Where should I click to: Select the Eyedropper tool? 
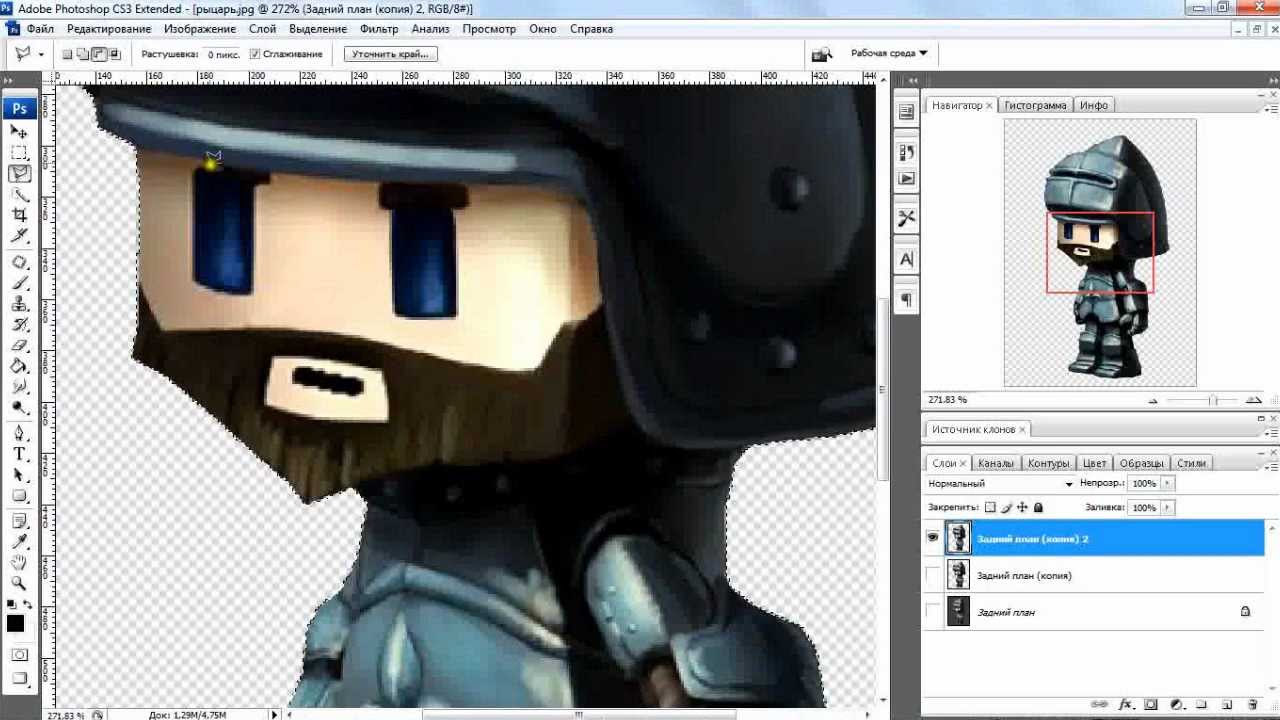tap(19, 542)
